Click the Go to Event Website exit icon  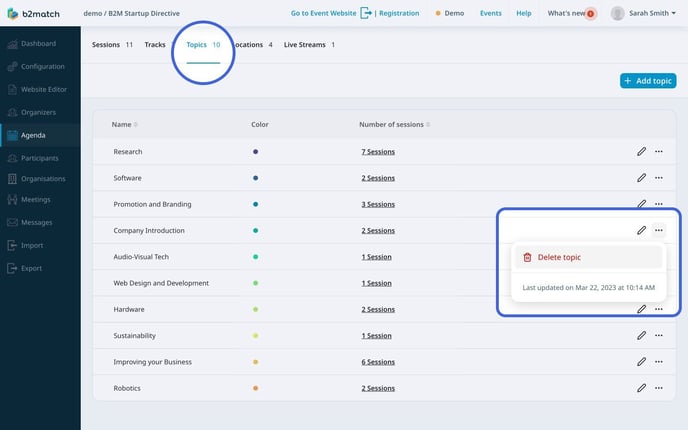pos(366,13)
